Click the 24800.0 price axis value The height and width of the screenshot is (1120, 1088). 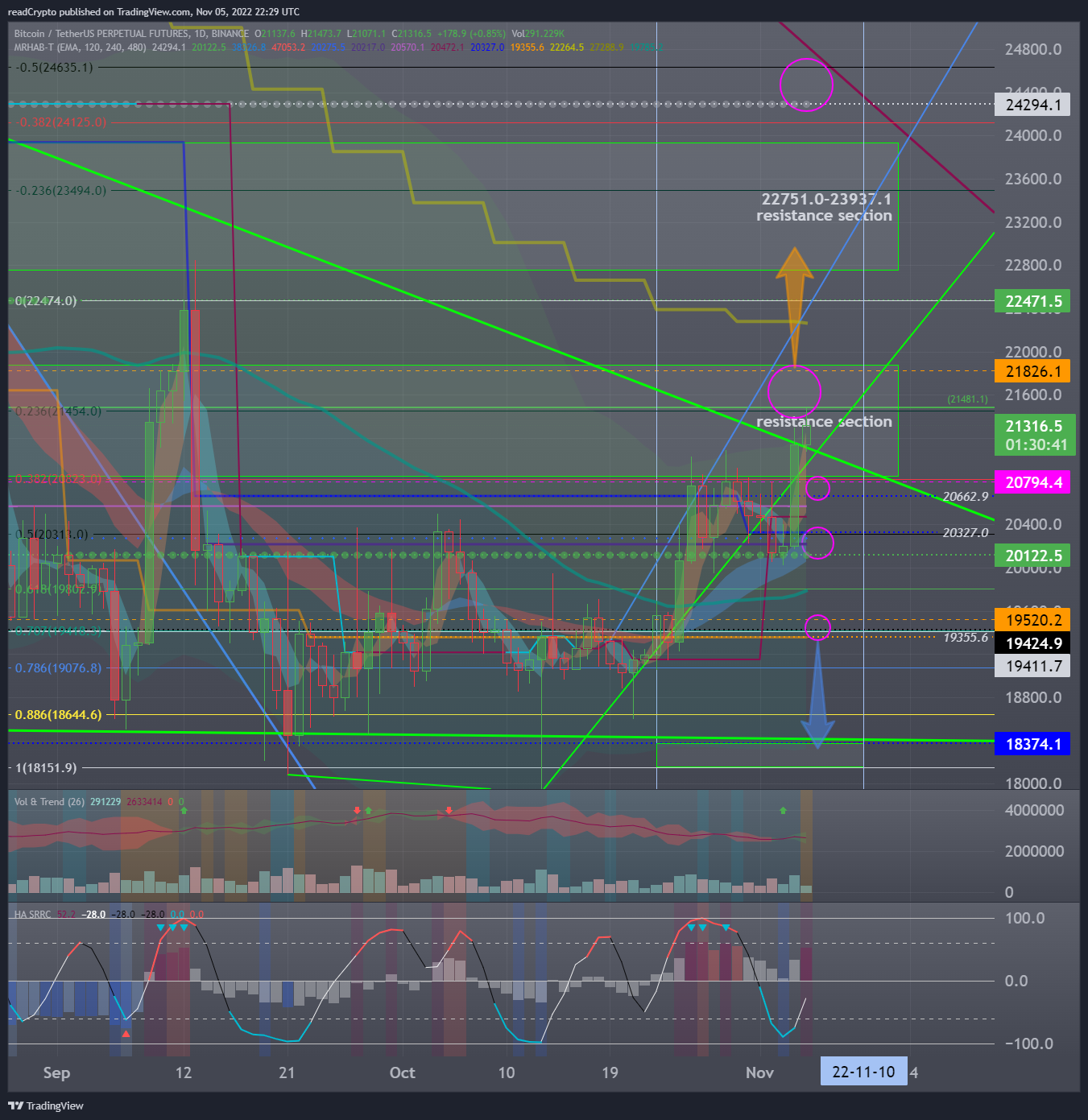[x=1033, y=49]
